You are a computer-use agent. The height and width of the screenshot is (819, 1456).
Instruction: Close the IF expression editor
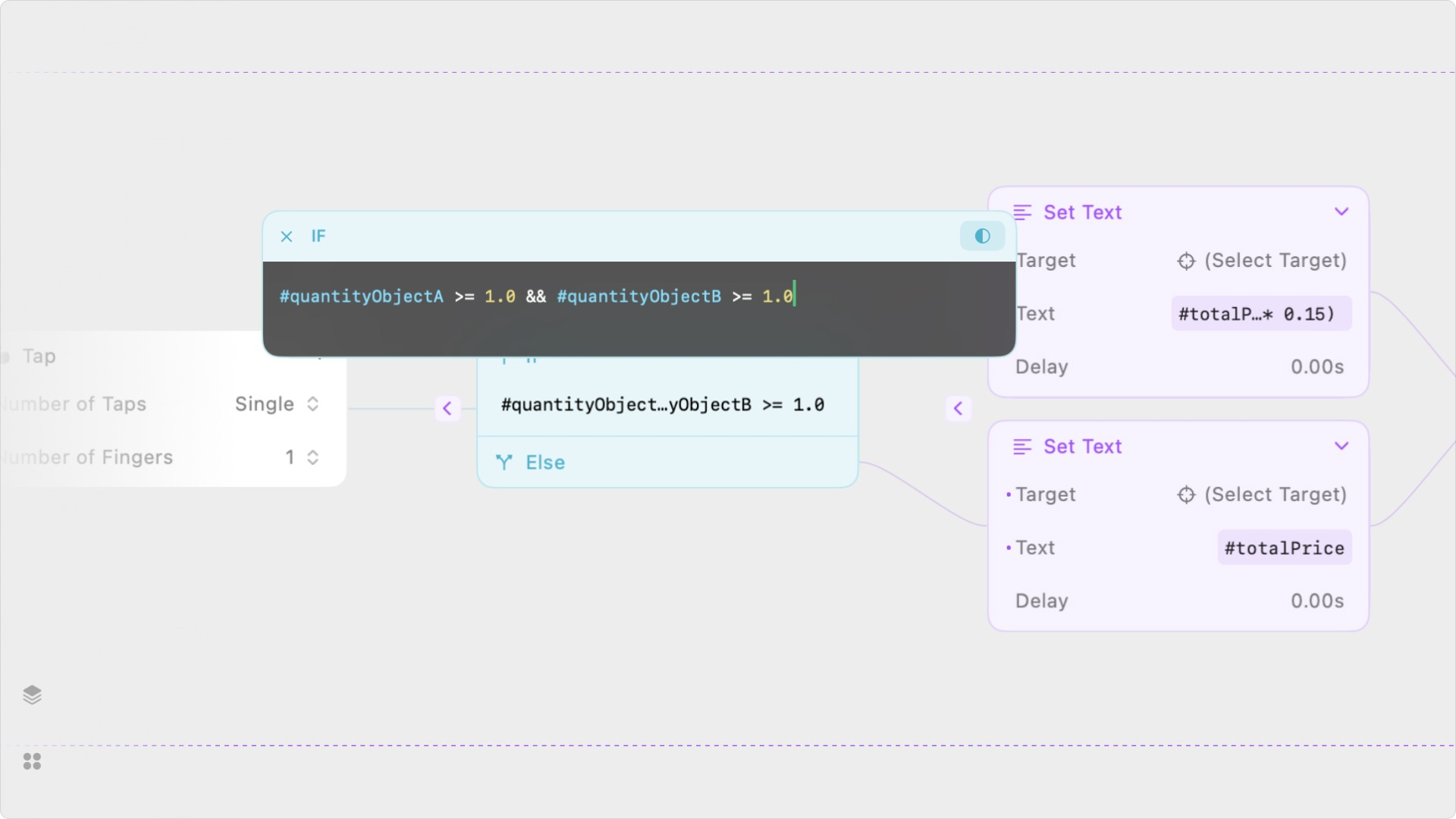click(287, 237)
